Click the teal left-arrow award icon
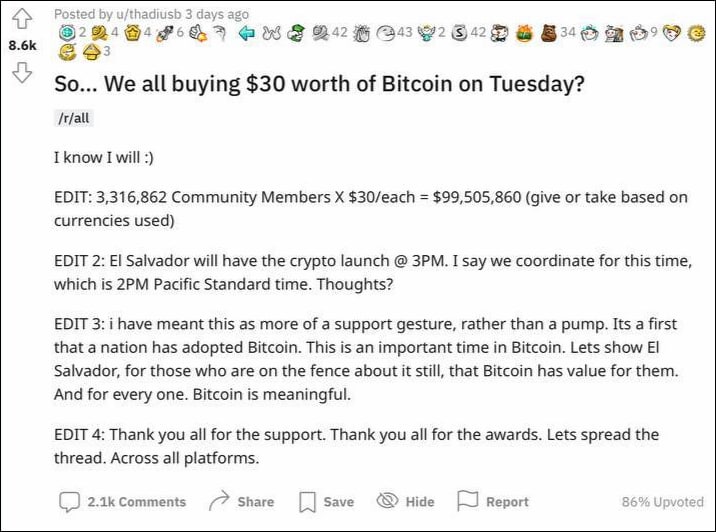The width and height of the screenshot is (716, 532). (247, 33)
